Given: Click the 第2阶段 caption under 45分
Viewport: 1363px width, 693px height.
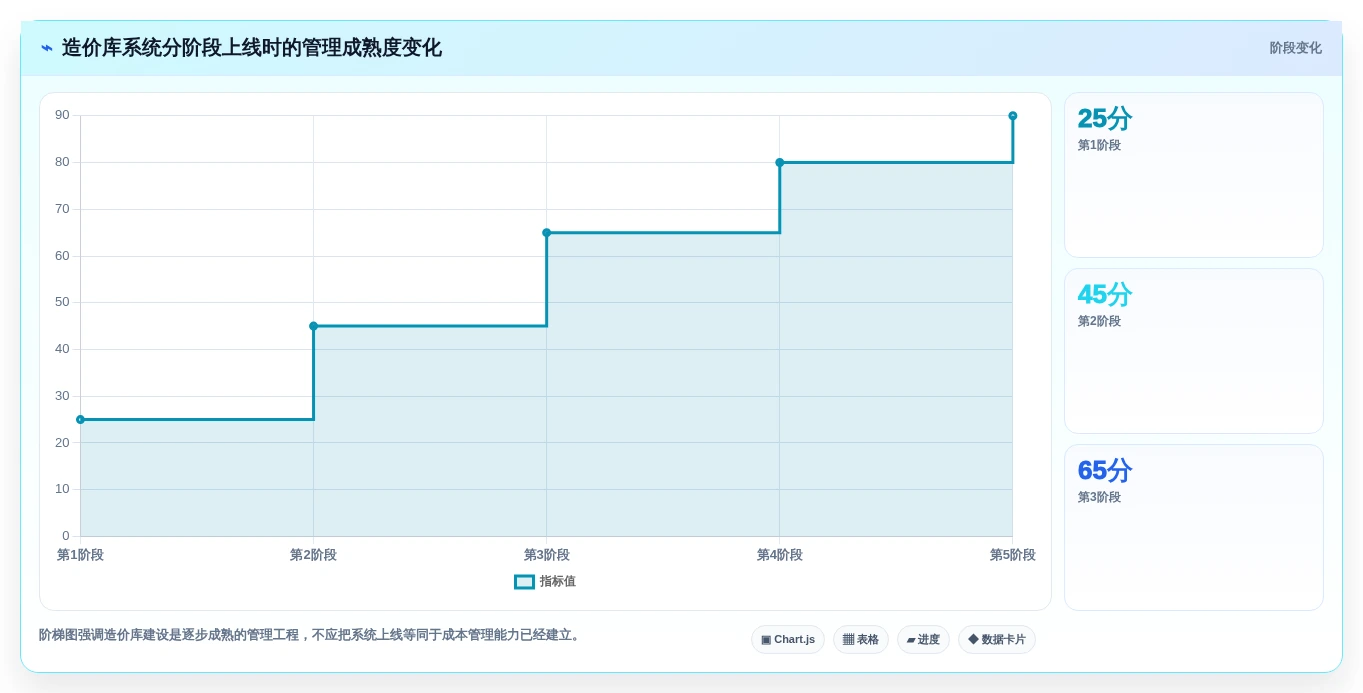Looking at the screenshot, I should 1099,321.
